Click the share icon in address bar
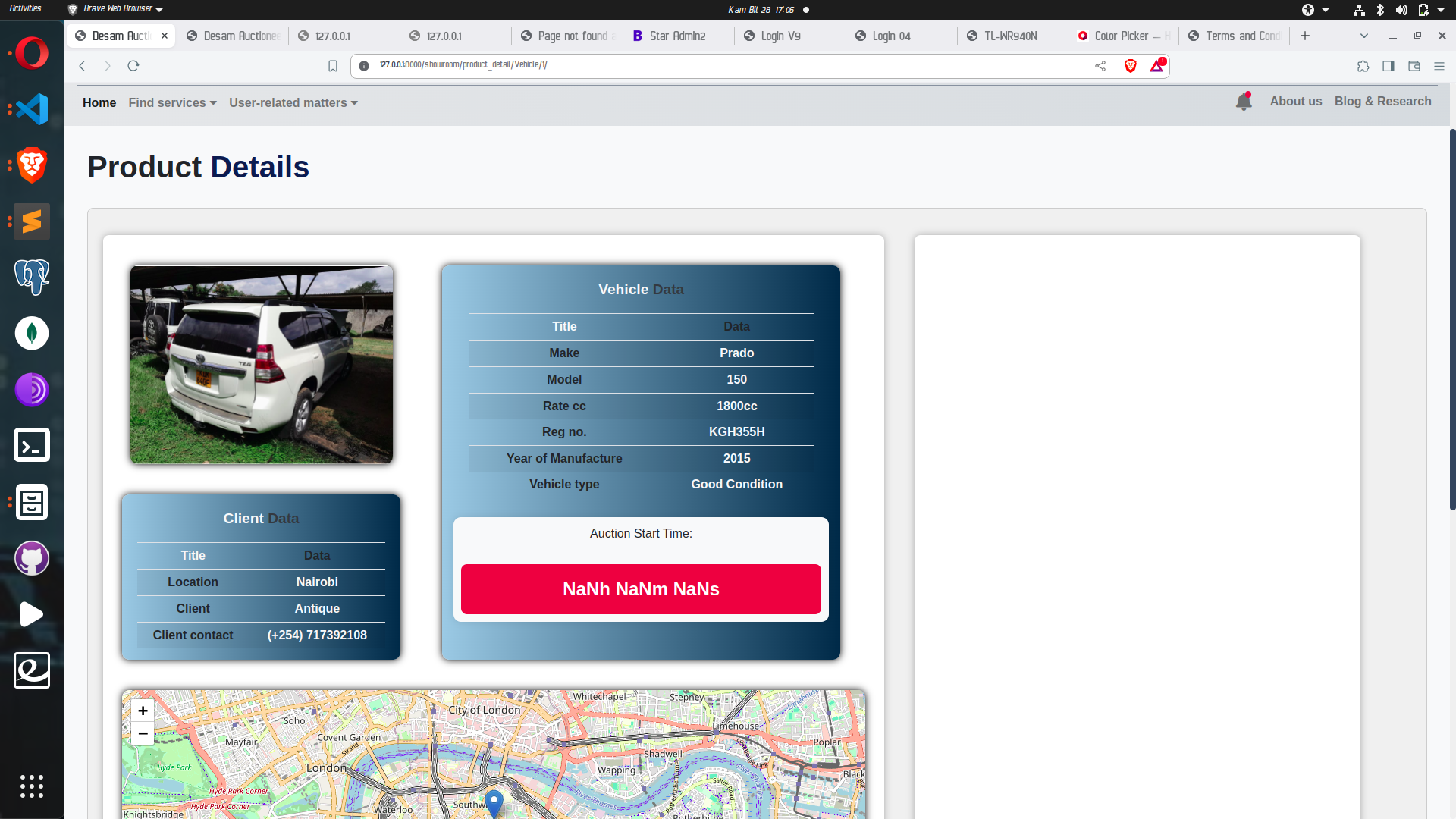The image size is (1456, 819). click(1100, 66)
